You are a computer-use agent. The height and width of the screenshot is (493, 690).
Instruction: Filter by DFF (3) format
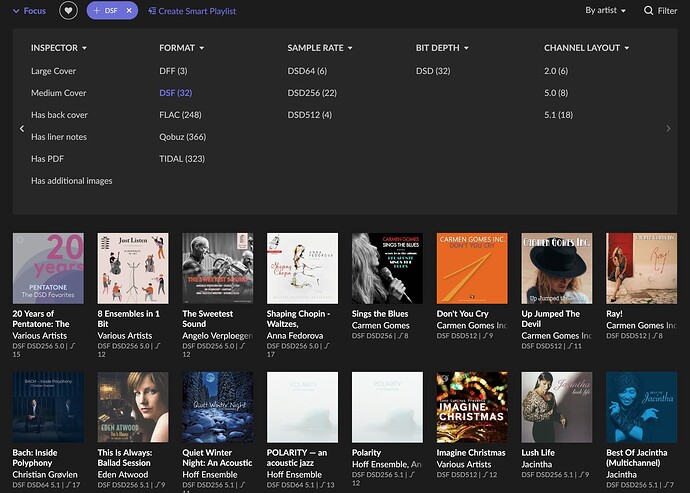pyautogui.click(x=173, y=71)
